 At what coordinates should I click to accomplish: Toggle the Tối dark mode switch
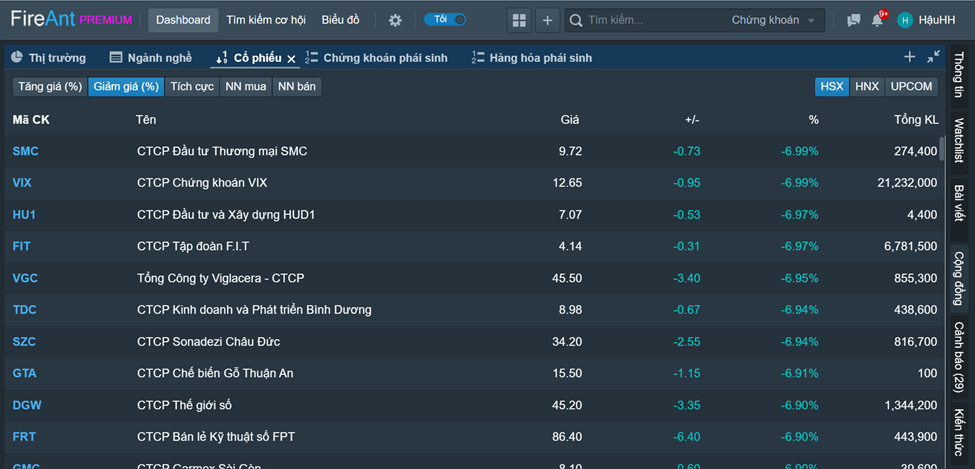coord(445,19)
